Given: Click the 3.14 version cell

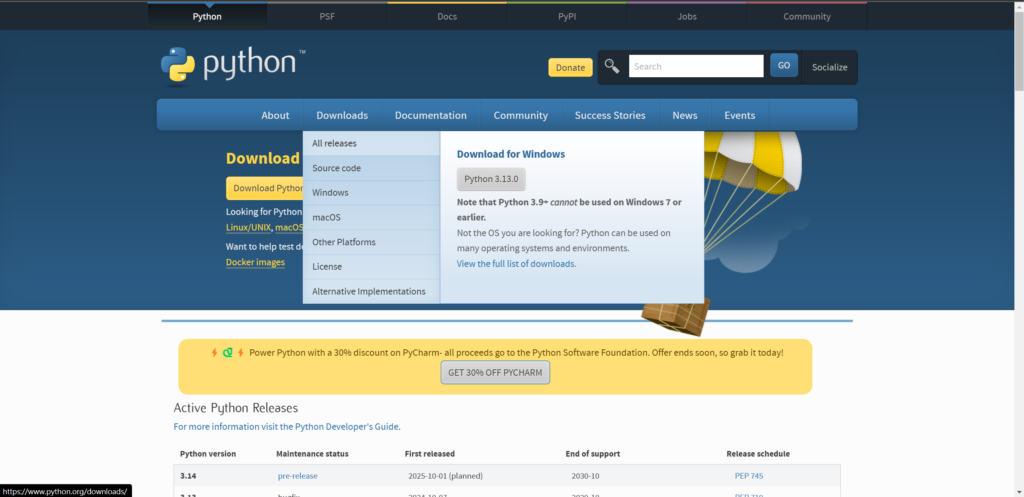Looking at the screenshot, I should (x=186, y=476).
